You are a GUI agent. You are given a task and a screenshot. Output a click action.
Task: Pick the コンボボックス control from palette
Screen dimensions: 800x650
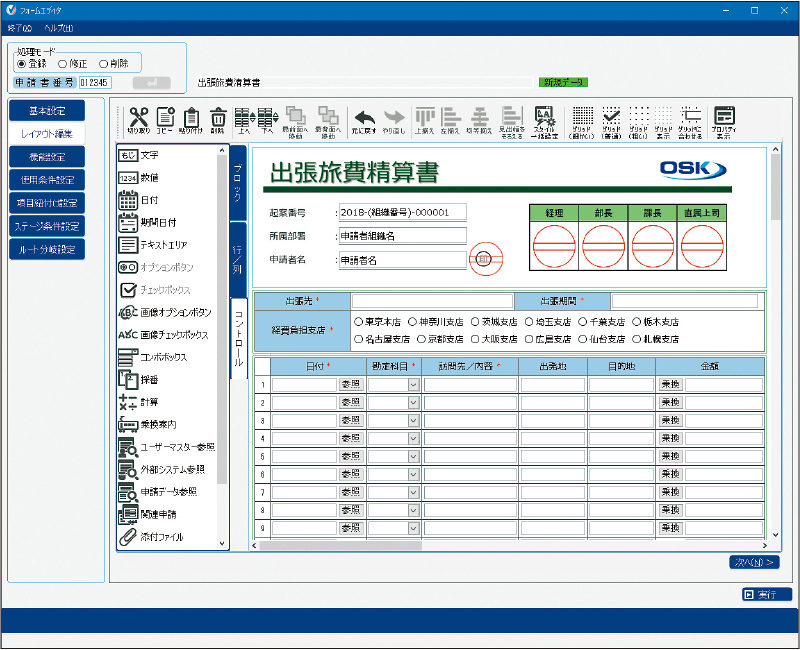click(x=153, y=357)
